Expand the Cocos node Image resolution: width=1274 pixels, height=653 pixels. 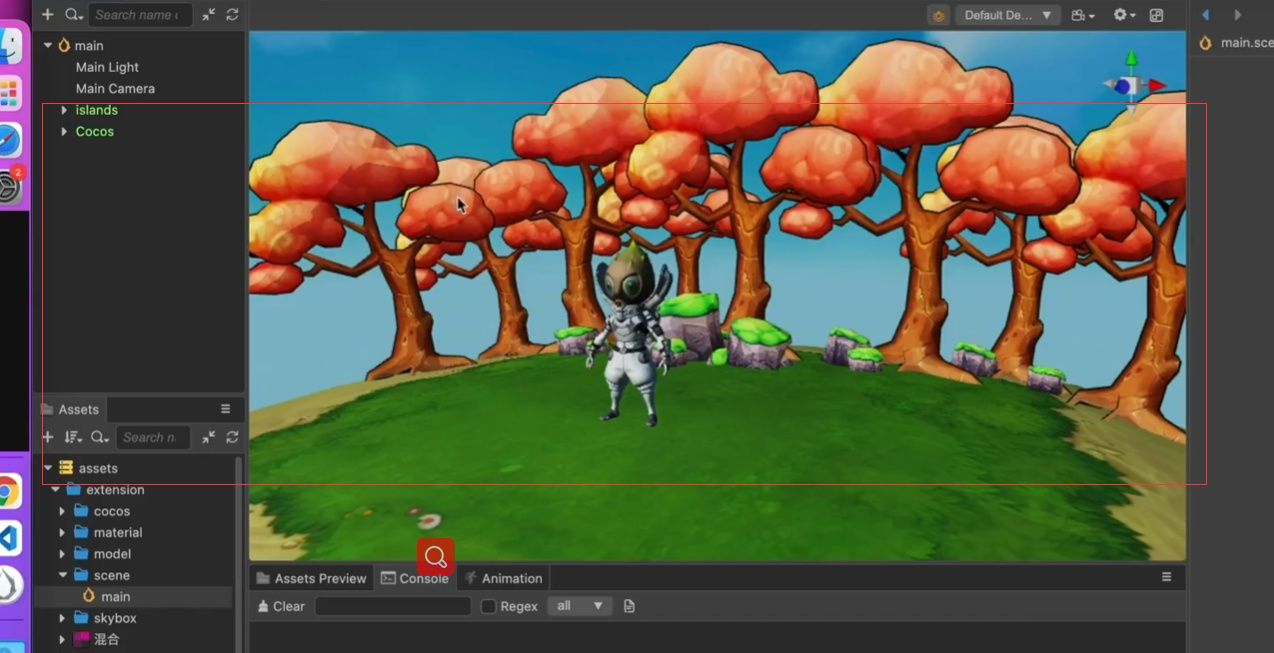click(64, 131)
